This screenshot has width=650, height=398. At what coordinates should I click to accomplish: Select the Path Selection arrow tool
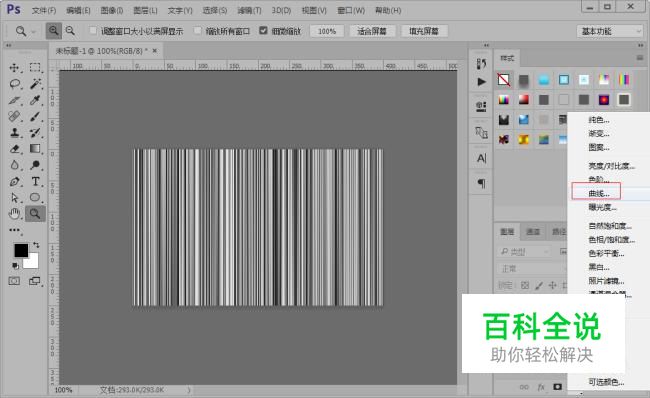[15, 198]
